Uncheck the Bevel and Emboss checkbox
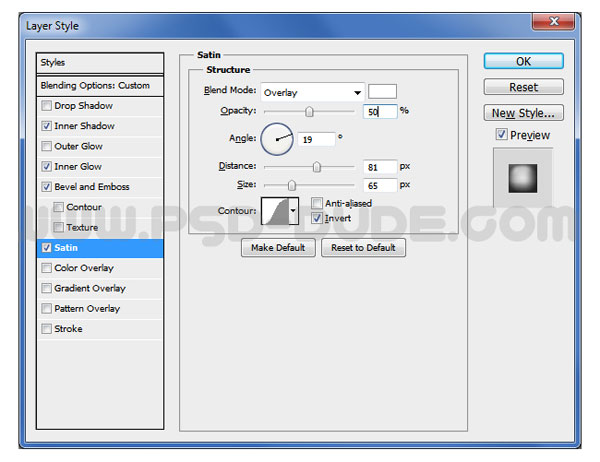 [x=46, y=186]
